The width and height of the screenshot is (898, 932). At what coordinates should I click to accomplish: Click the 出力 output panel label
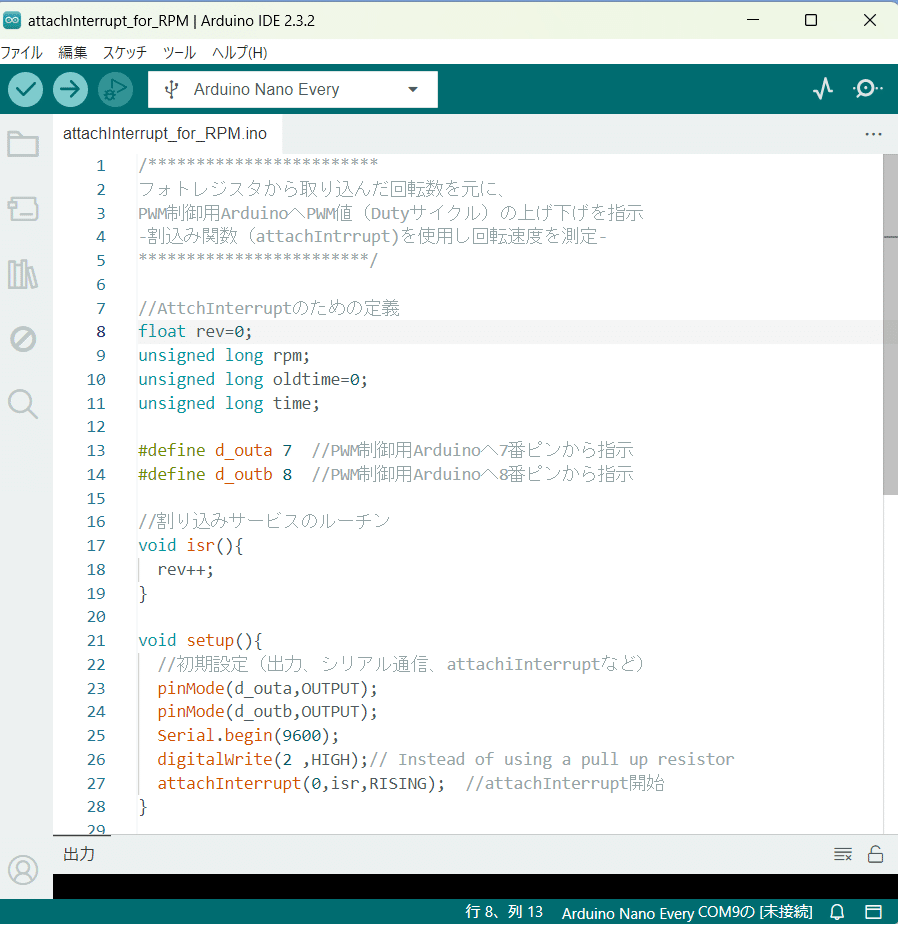pos(79,855)
